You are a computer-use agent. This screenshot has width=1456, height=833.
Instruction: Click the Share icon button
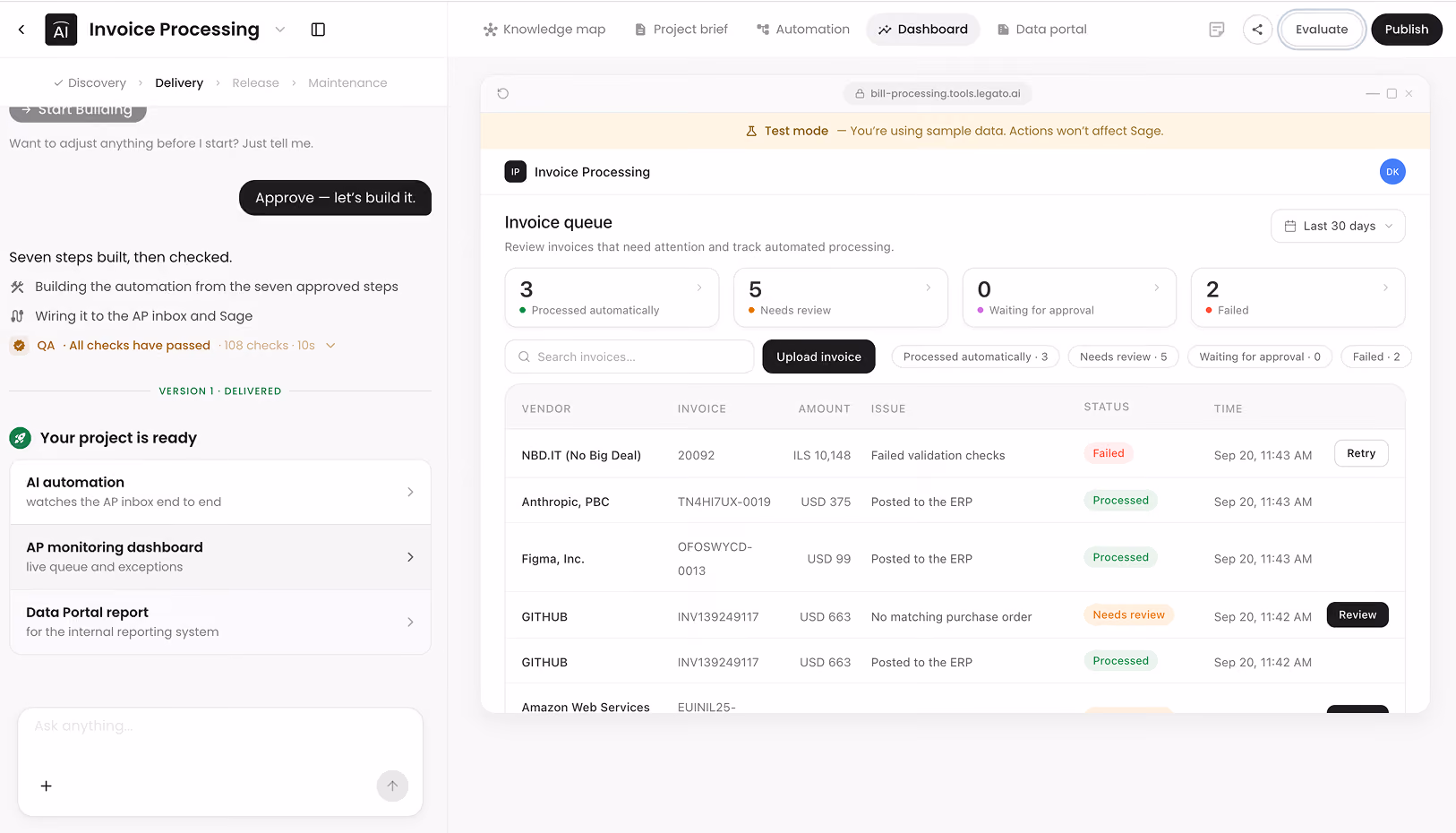[1257, 30]
